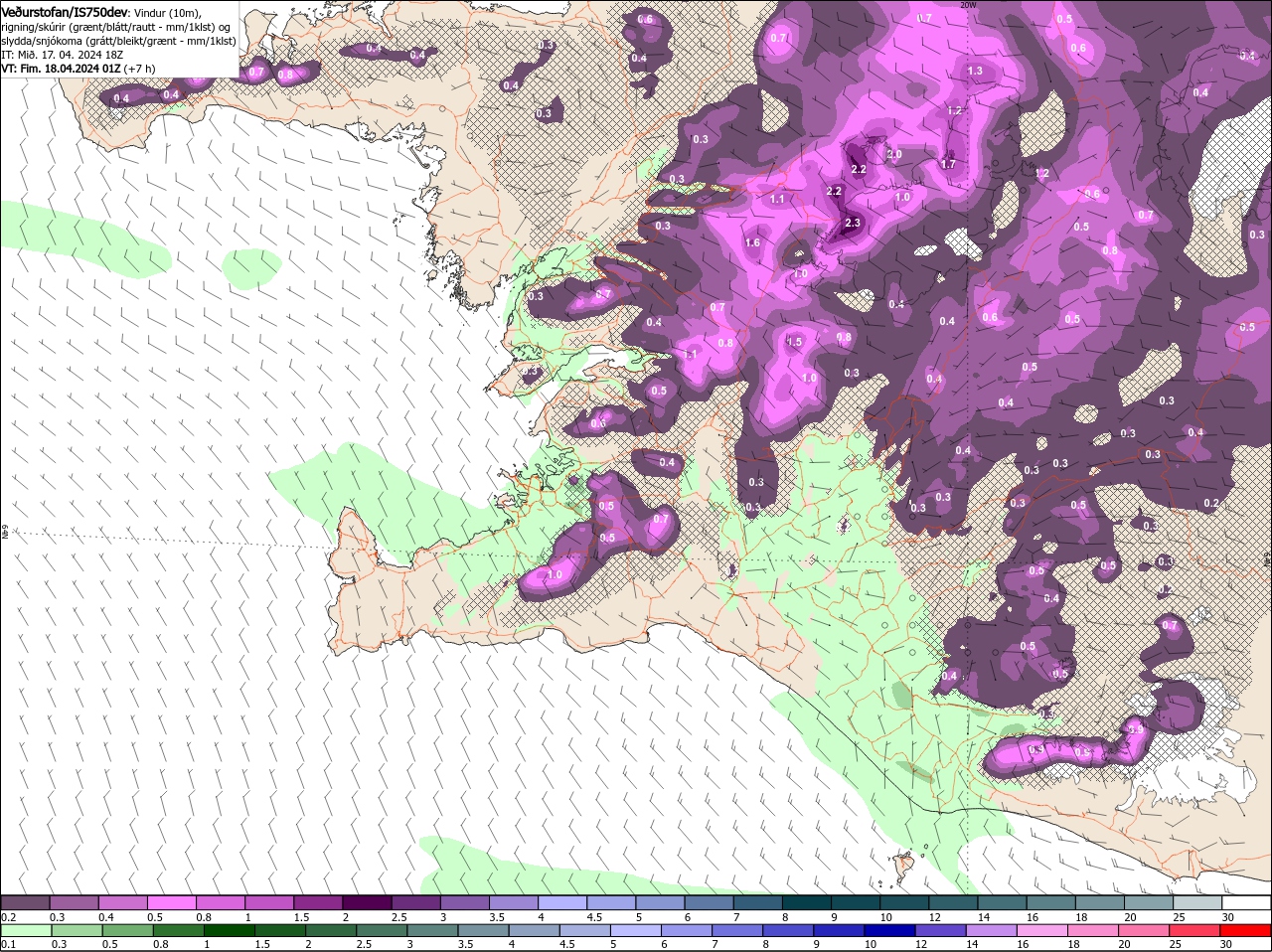Click the 30 label on the lower rain scale

tap(1225, 944)
